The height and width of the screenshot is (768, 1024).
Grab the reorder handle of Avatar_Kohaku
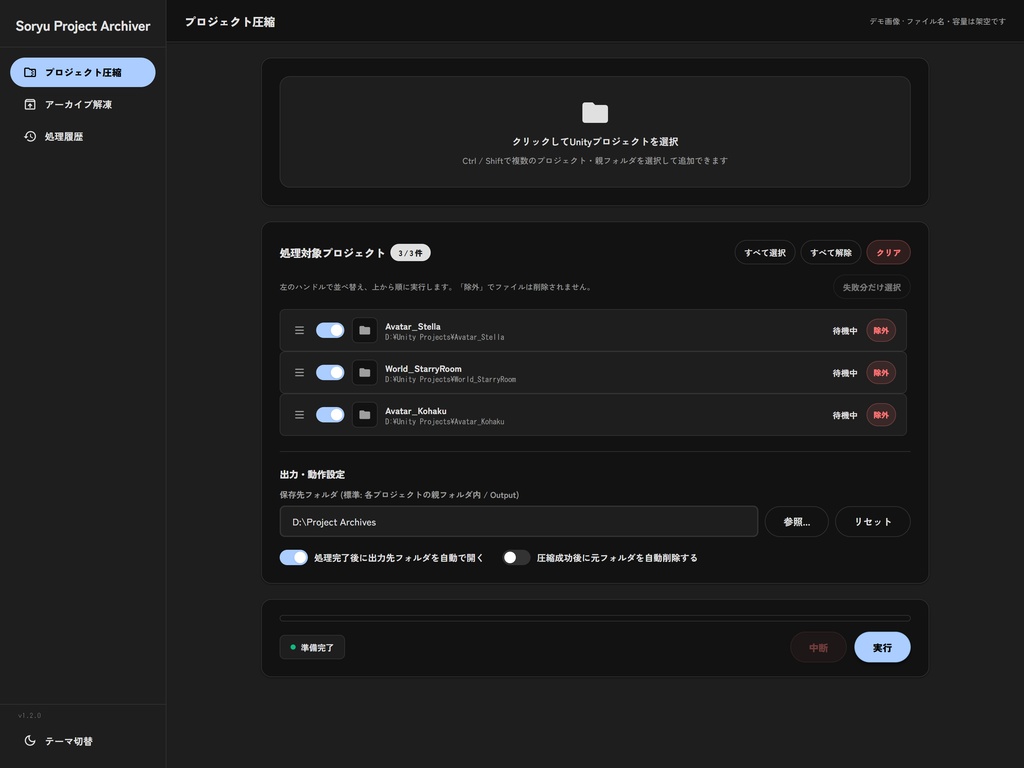point(299,415)
